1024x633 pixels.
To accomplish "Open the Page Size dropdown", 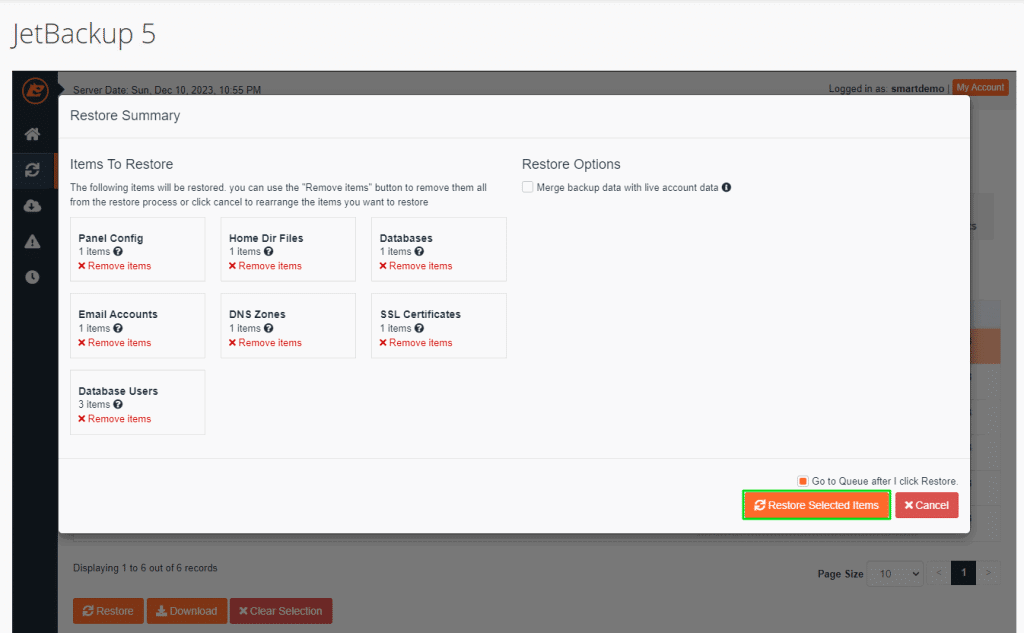I will click(895, 574).
